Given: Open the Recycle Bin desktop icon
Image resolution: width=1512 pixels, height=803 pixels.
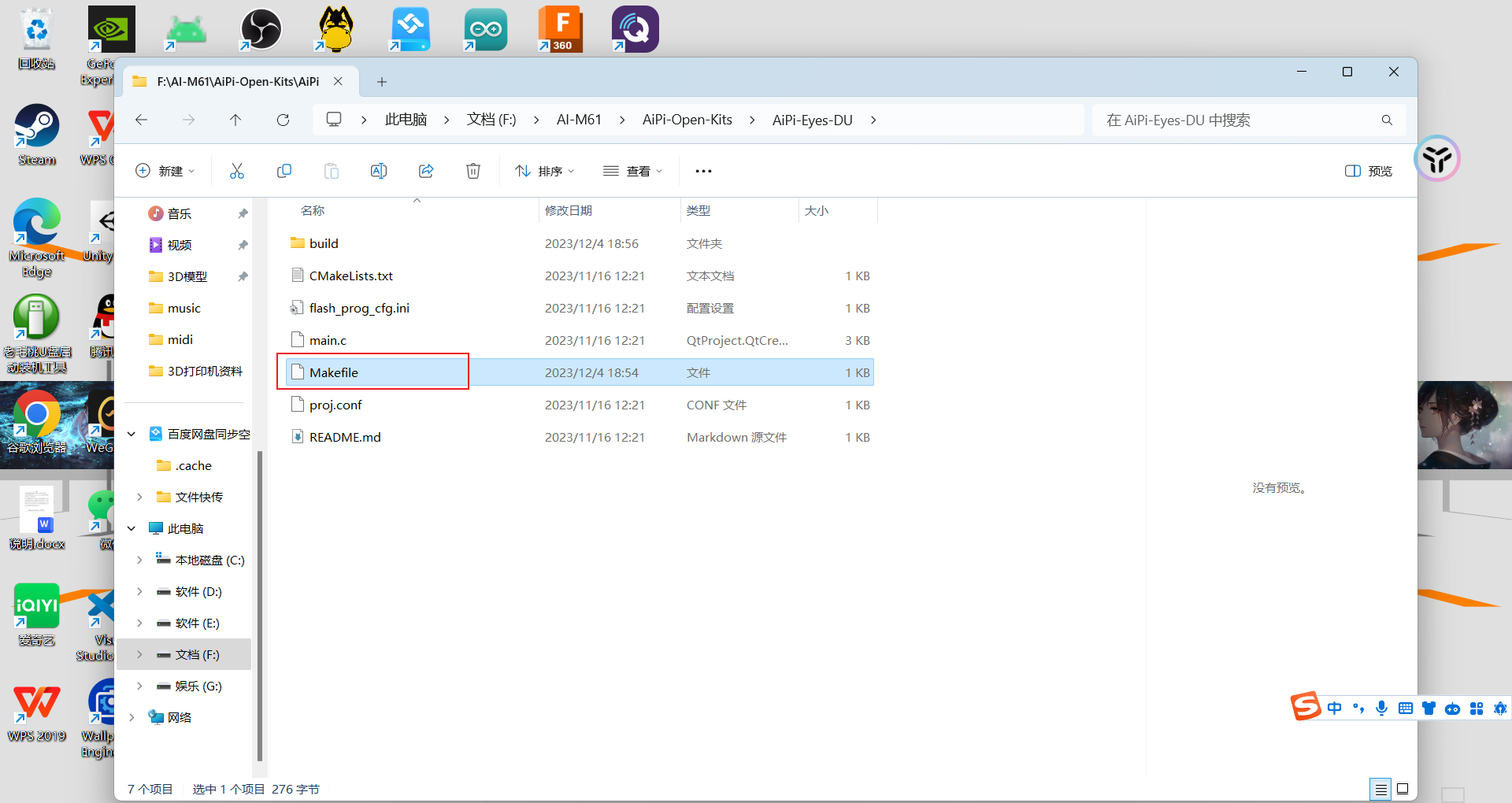Looking at the screenshot, I should pyautogui.click(x=37, y=38).
